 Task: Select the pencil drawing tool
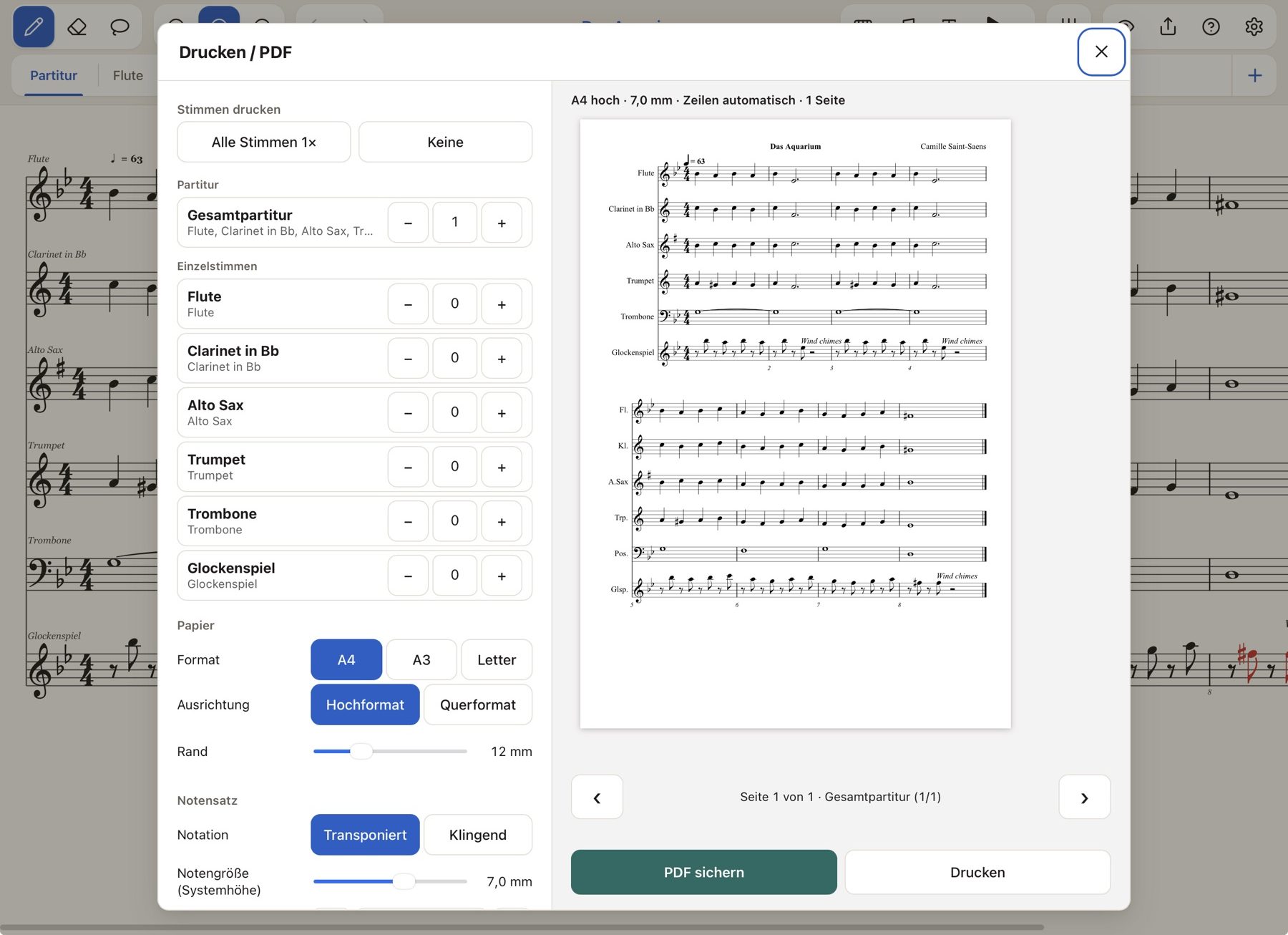[x=34, y=27]
